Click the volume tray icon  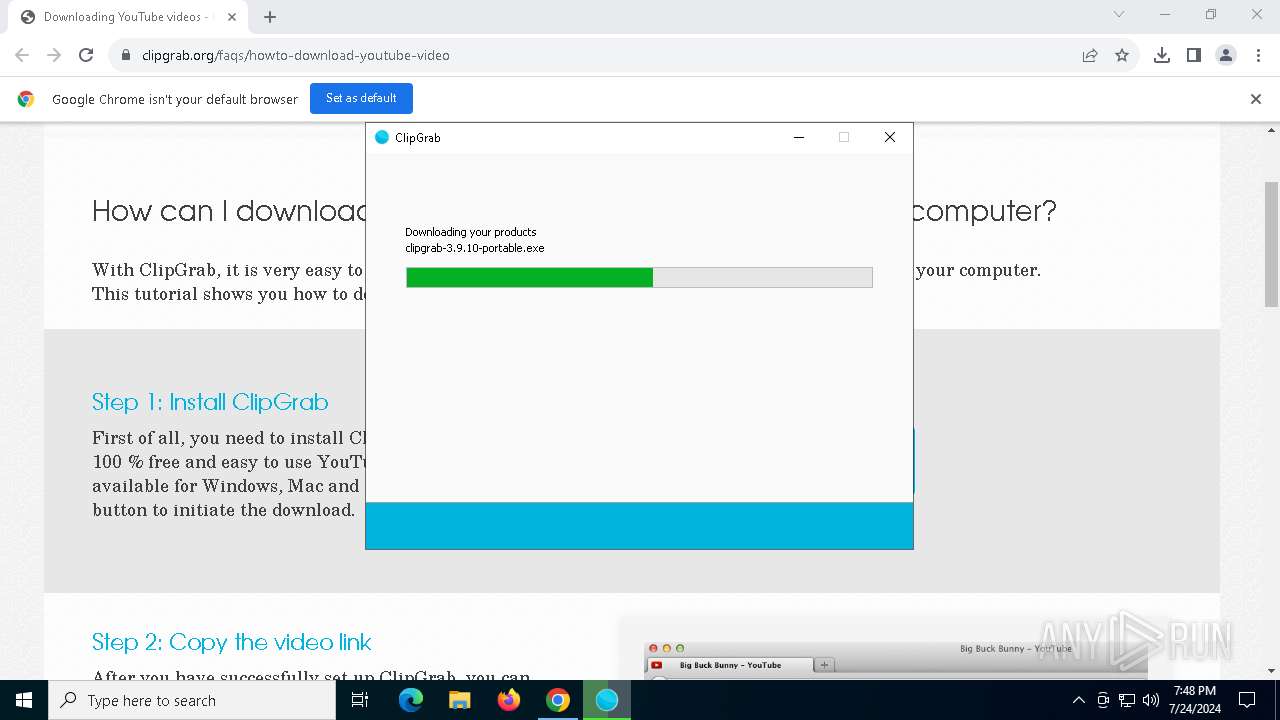1151,700
